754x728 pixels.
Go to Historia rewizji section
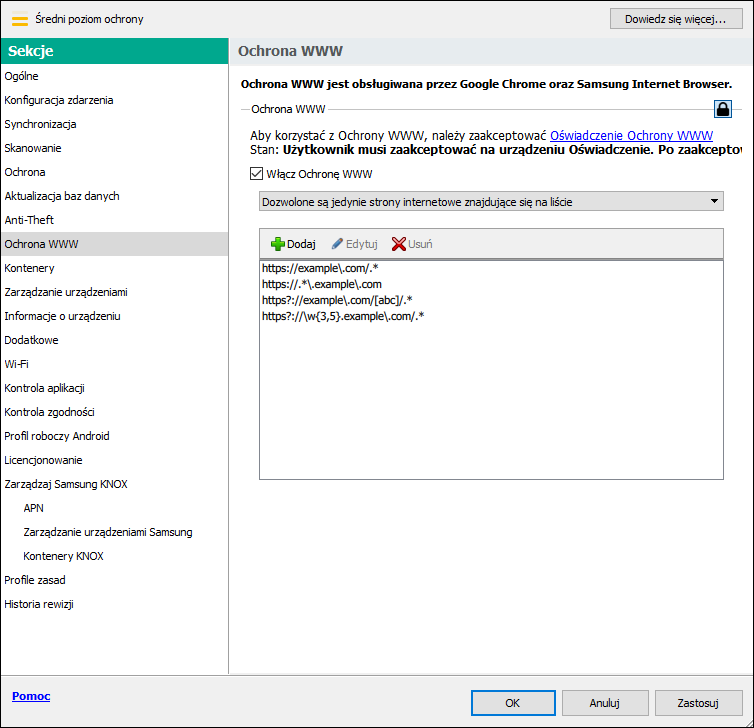point(39,604)
